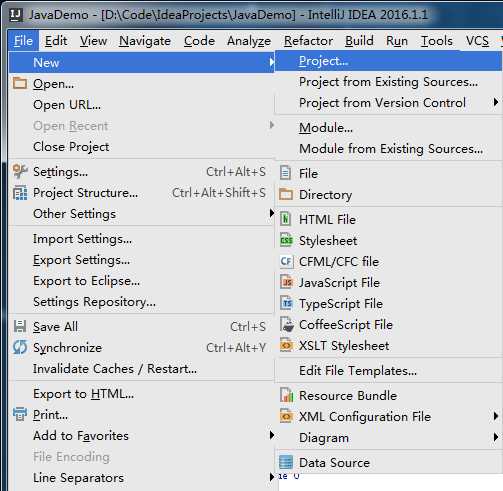Image resolution: width=503 pixels, height=491 pixels.
Task: Choose the TypeScript File icon
Action: [x=286, y=303]
